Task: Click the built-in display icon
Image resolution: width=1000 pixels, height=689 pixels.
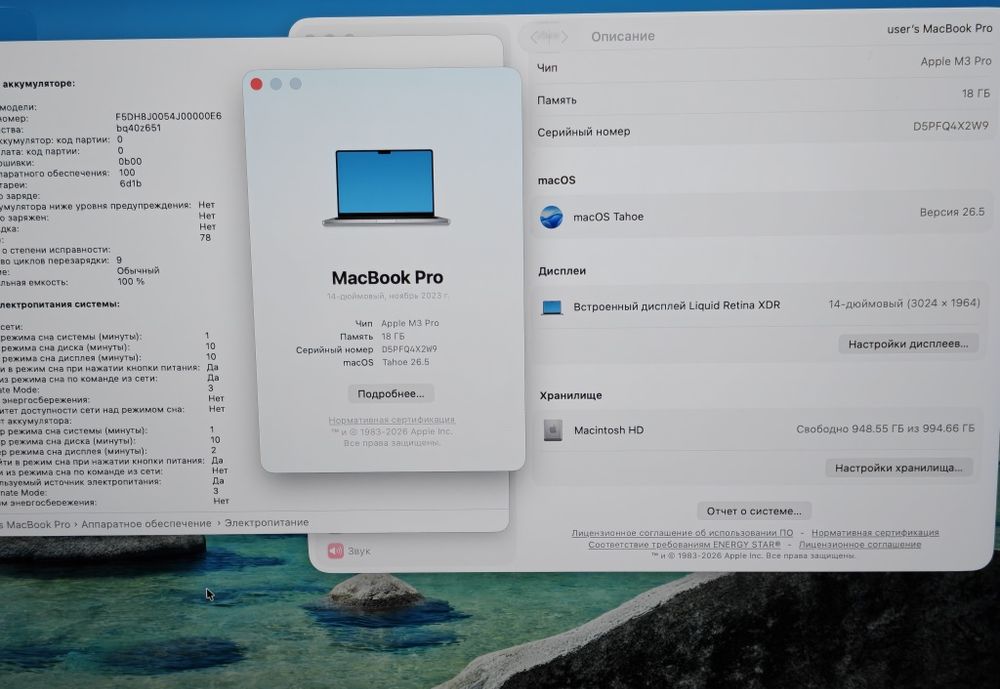Action: point(552,307)
